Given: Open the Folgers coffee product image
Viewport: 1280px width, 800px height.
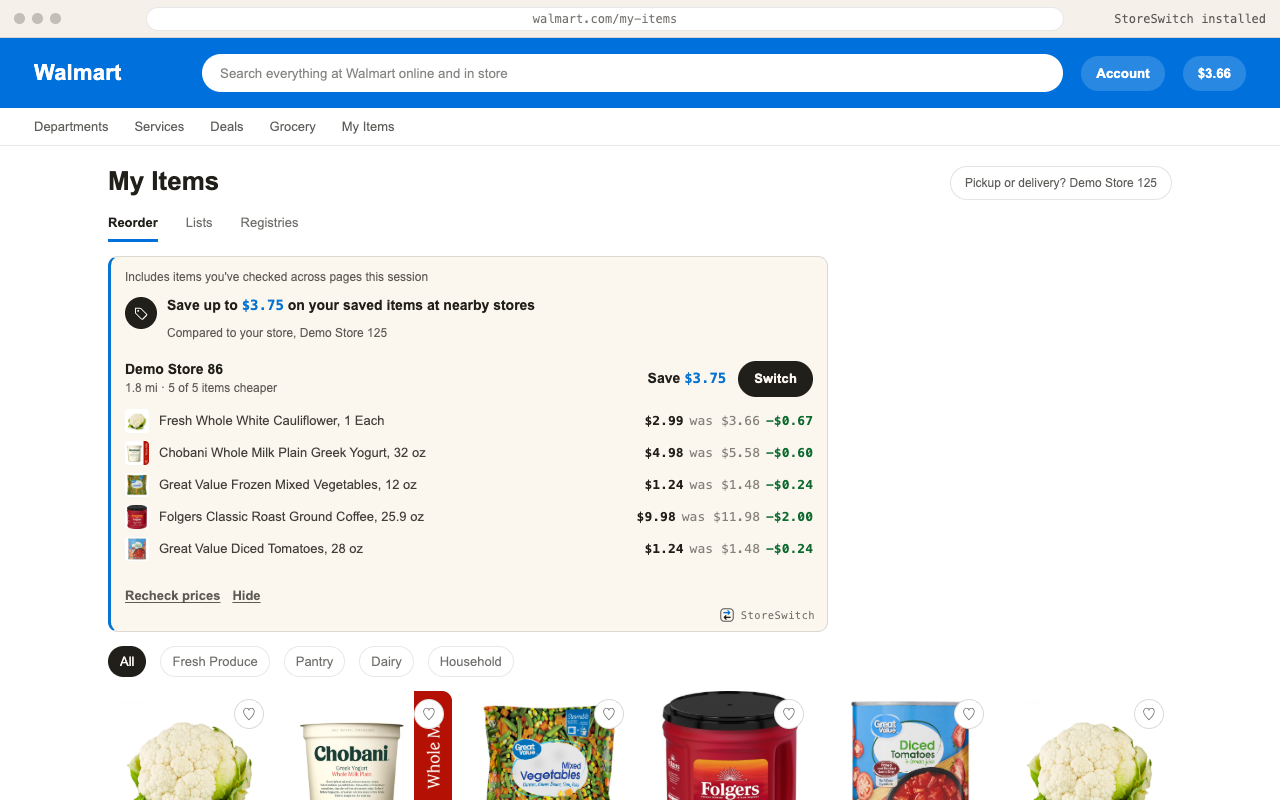Looking at the screenshot, I should pyautogui.click(x=730, y=745).
